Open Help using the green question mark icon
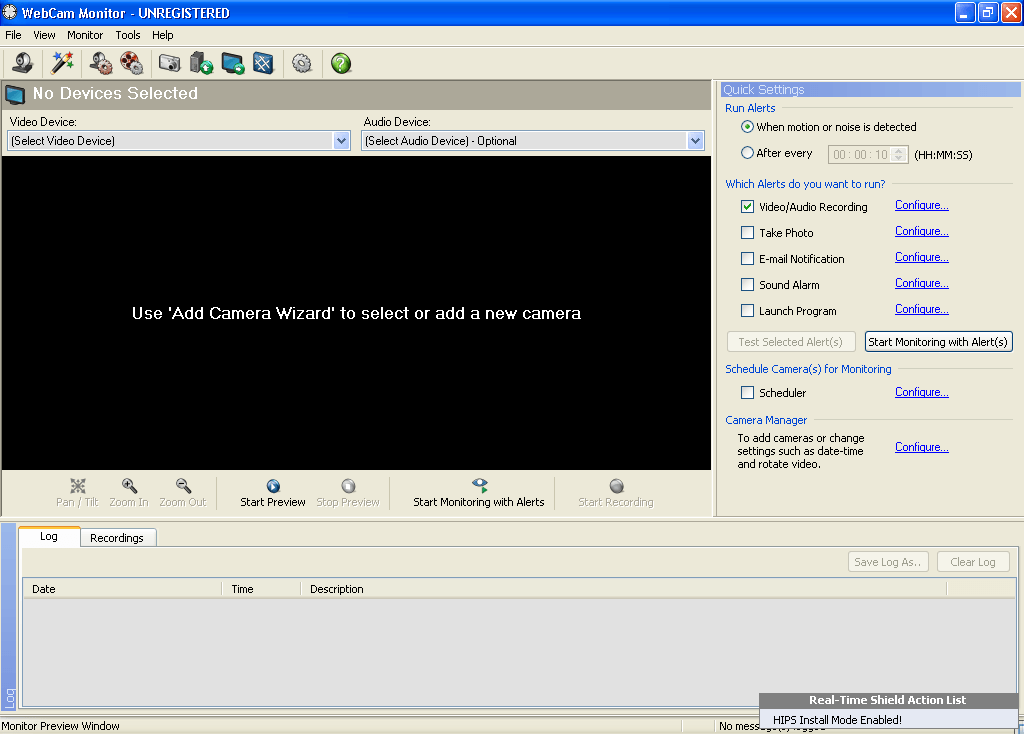The width and height of the screenshot is (1024, 734). click(x=339, y=62)
